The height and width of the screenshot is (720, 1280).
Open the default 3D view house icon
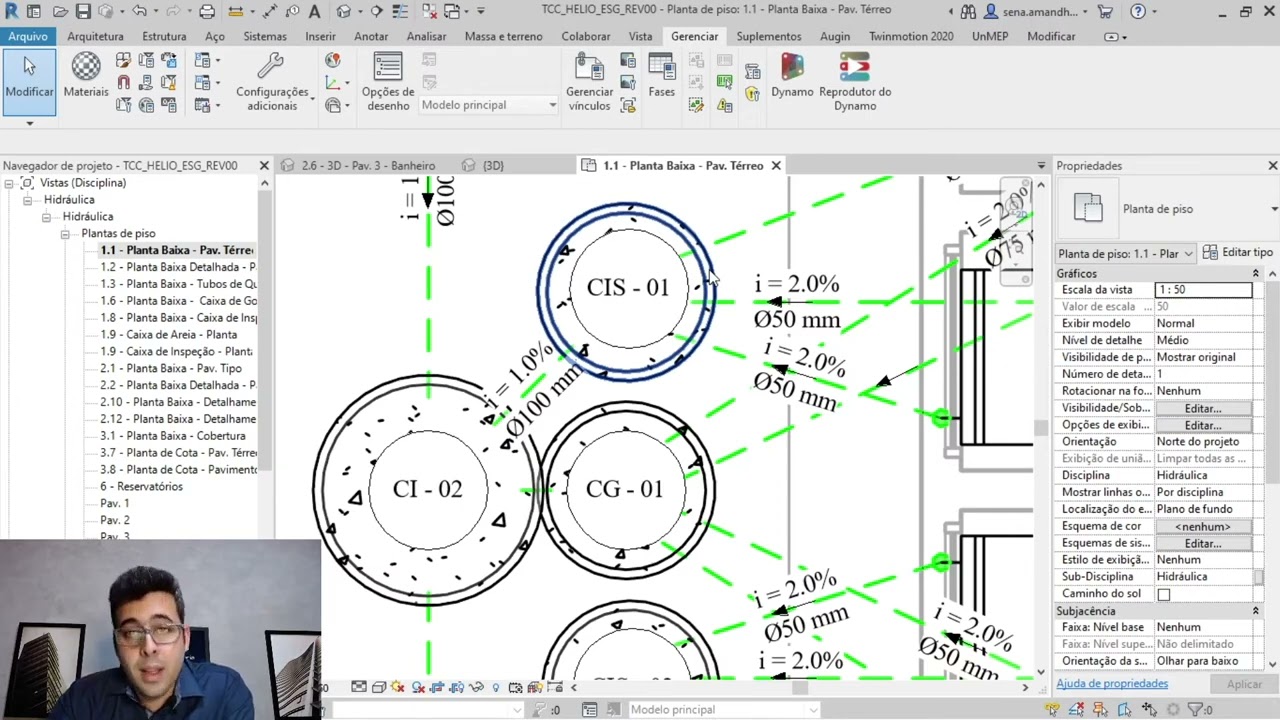[x=344, y=12]
